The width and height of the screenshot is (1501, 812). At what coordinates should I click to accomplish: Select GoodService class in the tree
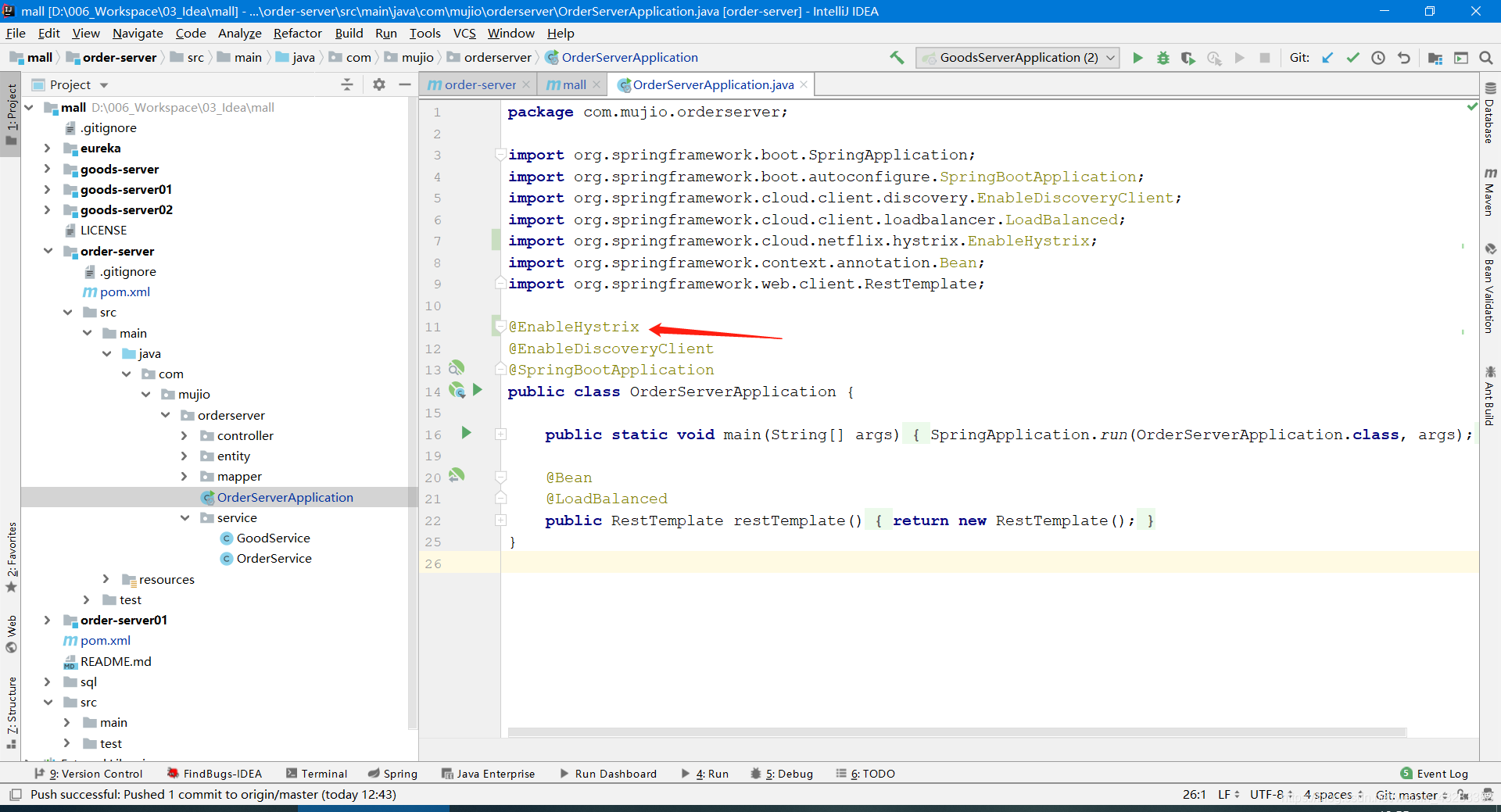pos(273,538)
